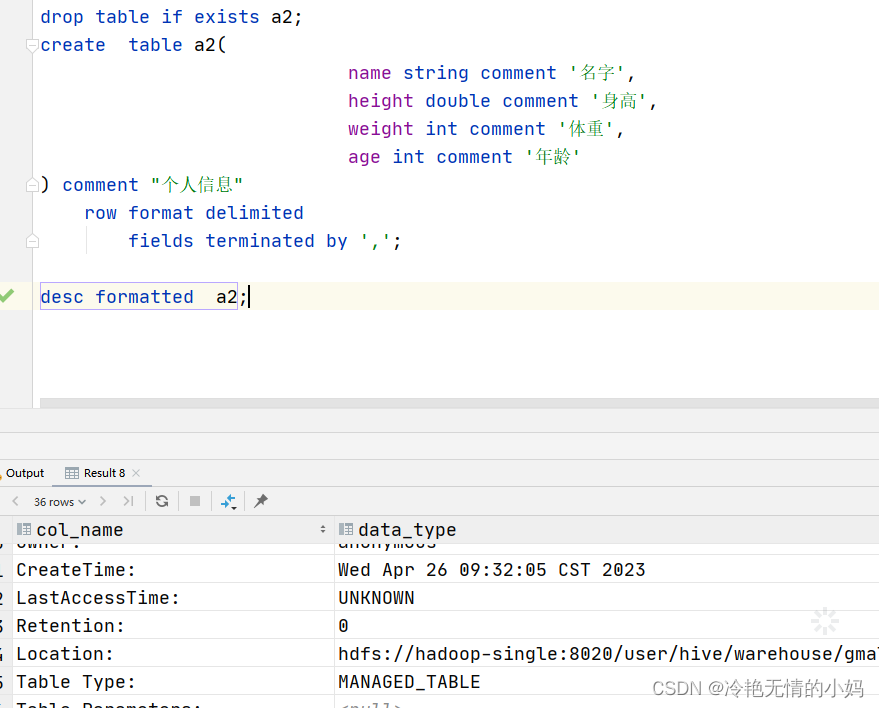The height and width of the screenshot is (708, 879).
Task: Select the LastAccessTime: cell
Action: (173, 598)
